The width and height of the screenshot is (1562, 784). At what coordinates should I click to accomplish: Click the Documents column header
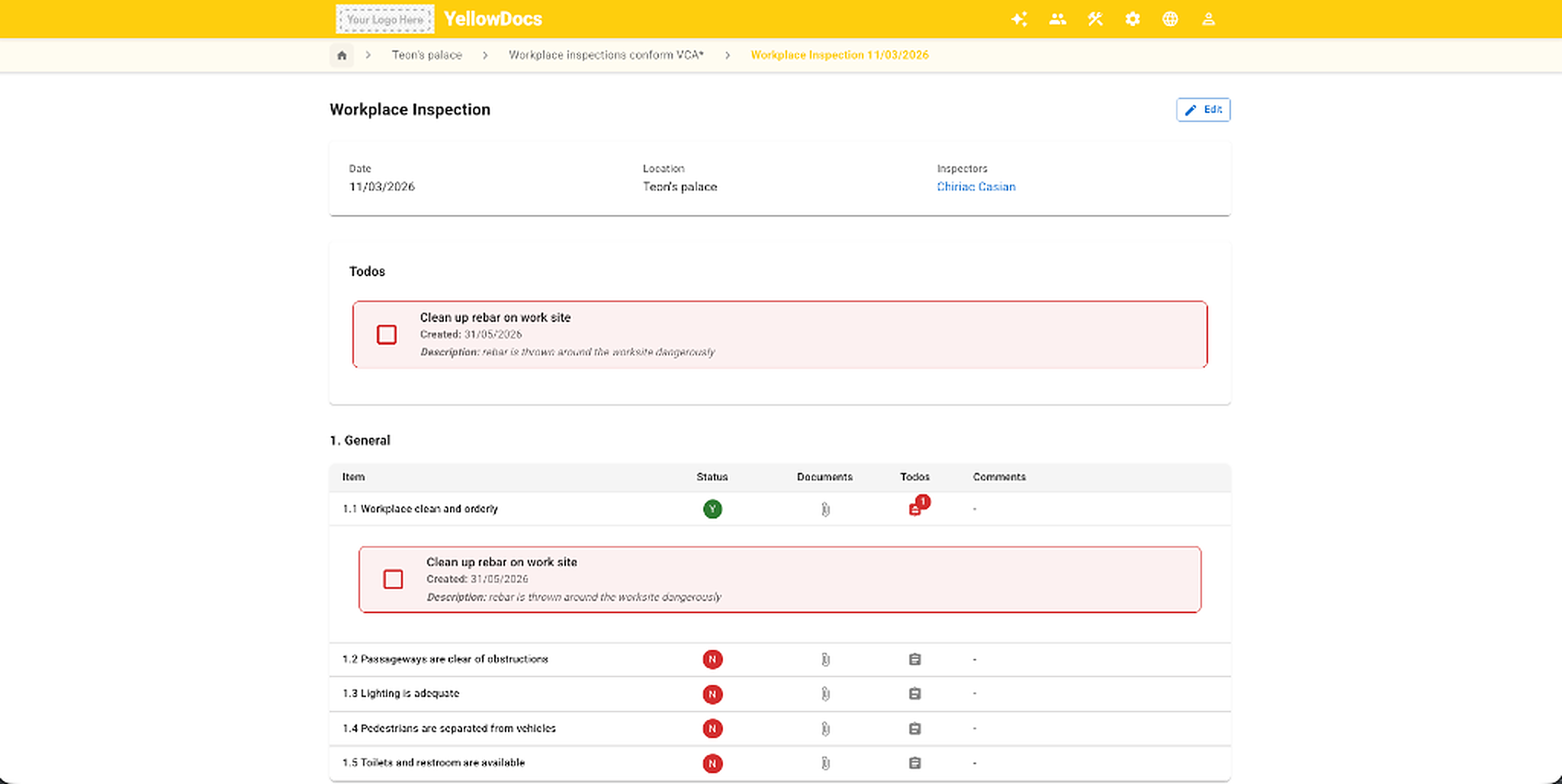pos(824,477)
